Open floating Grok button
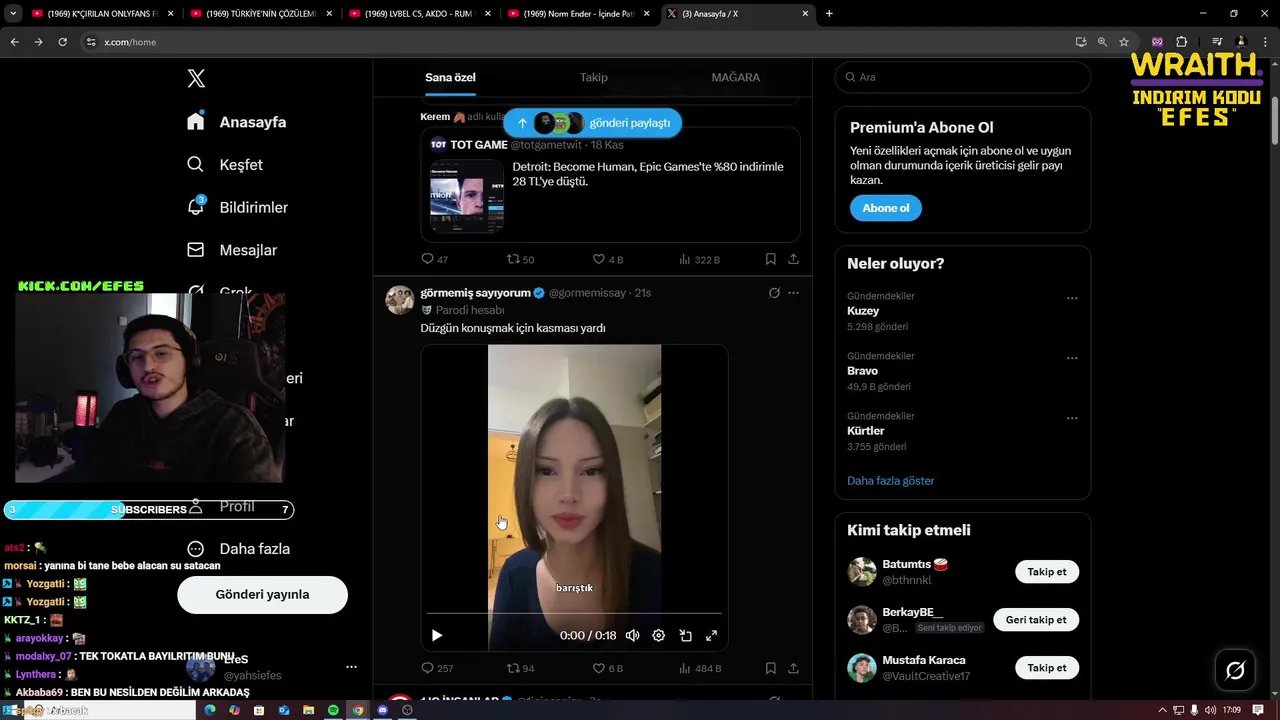Image resolution: width=1280 pixels, height=720 pixels. pos(1235,670)
